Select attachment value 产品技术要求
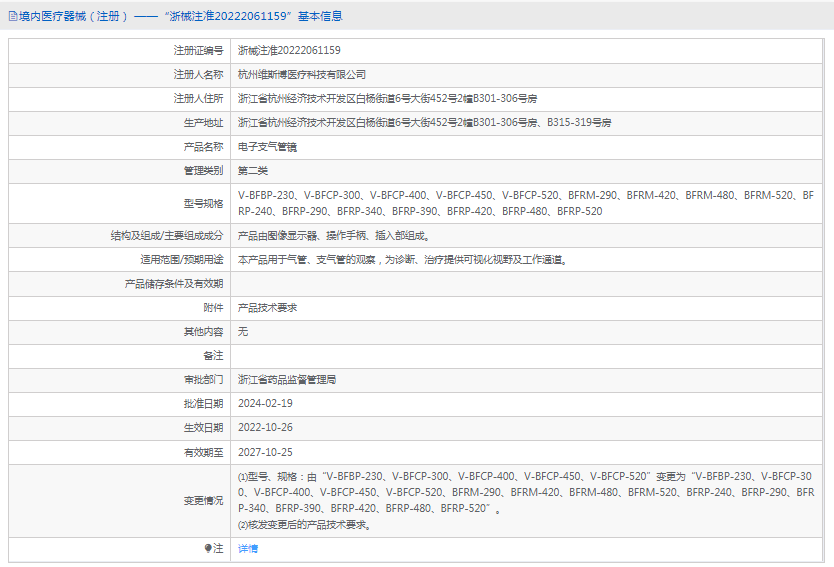Screen dimensions: 834x567 coord(267,307)
